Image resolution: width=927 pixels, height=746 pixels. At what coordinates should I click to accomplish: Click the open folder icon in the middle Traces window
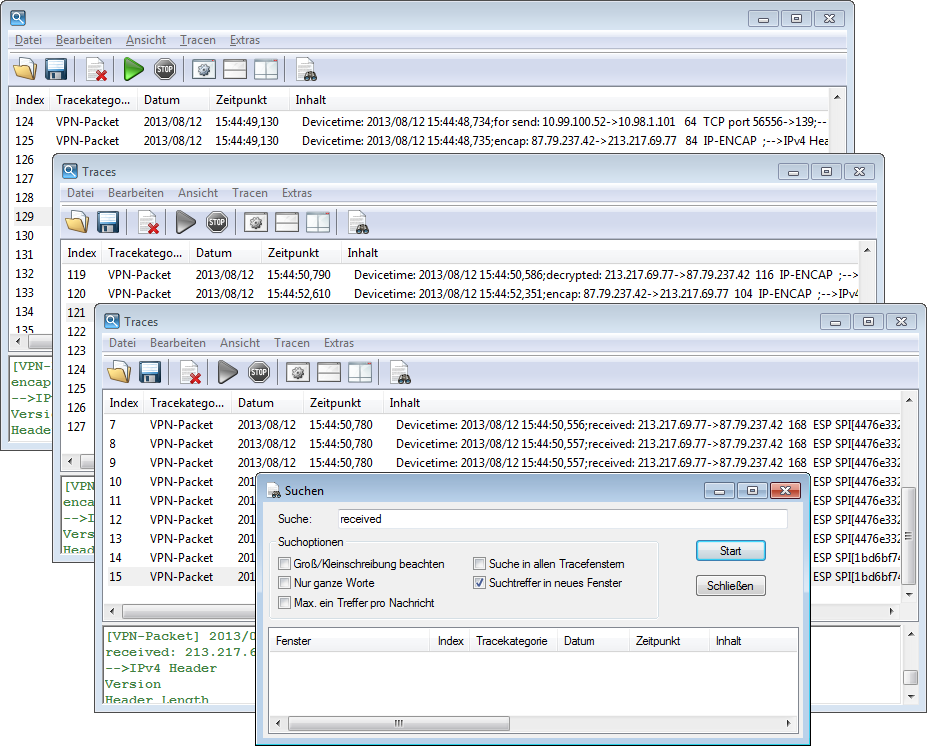pos(76,222)
